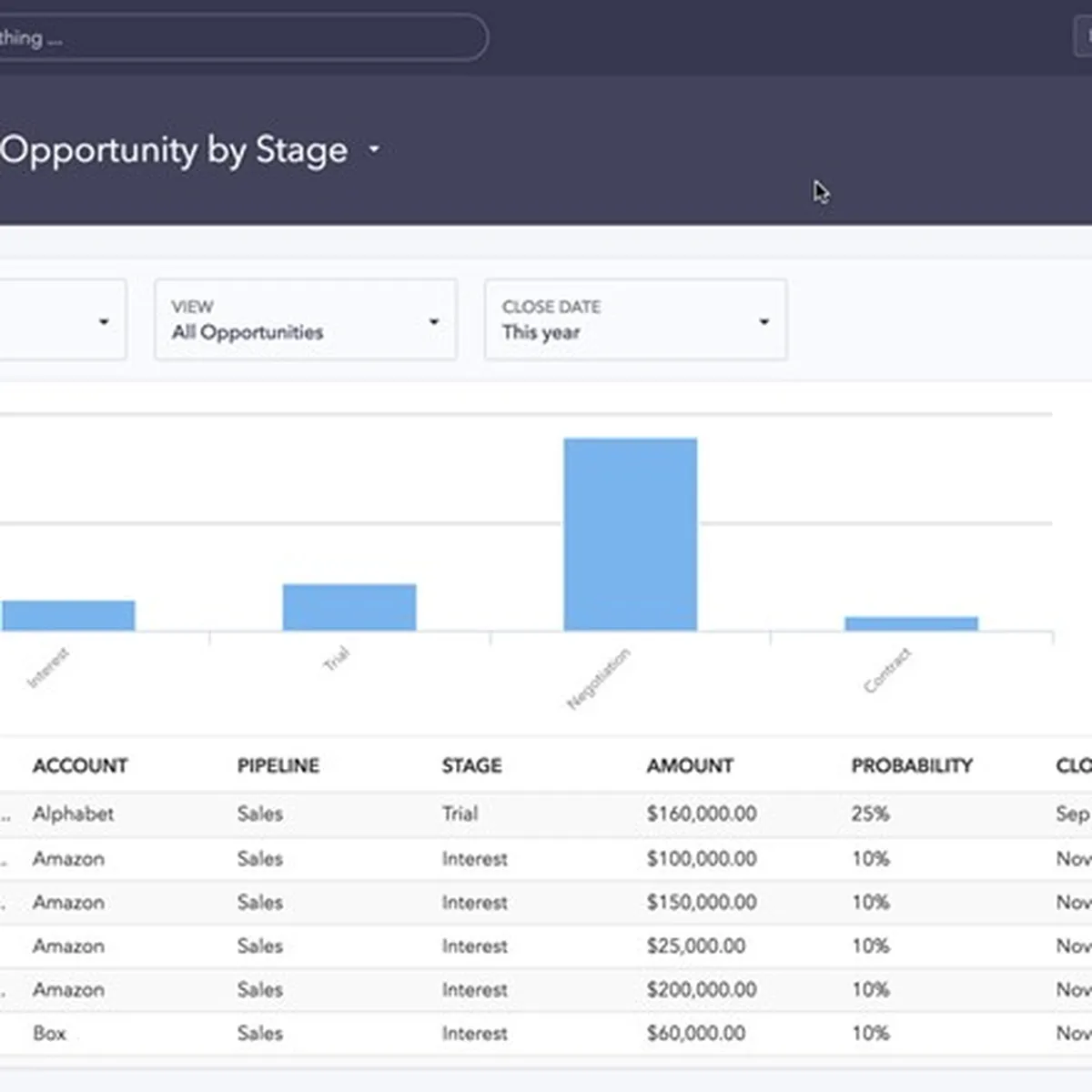
Task: Click the search input field at top
Action: [237, 38]
